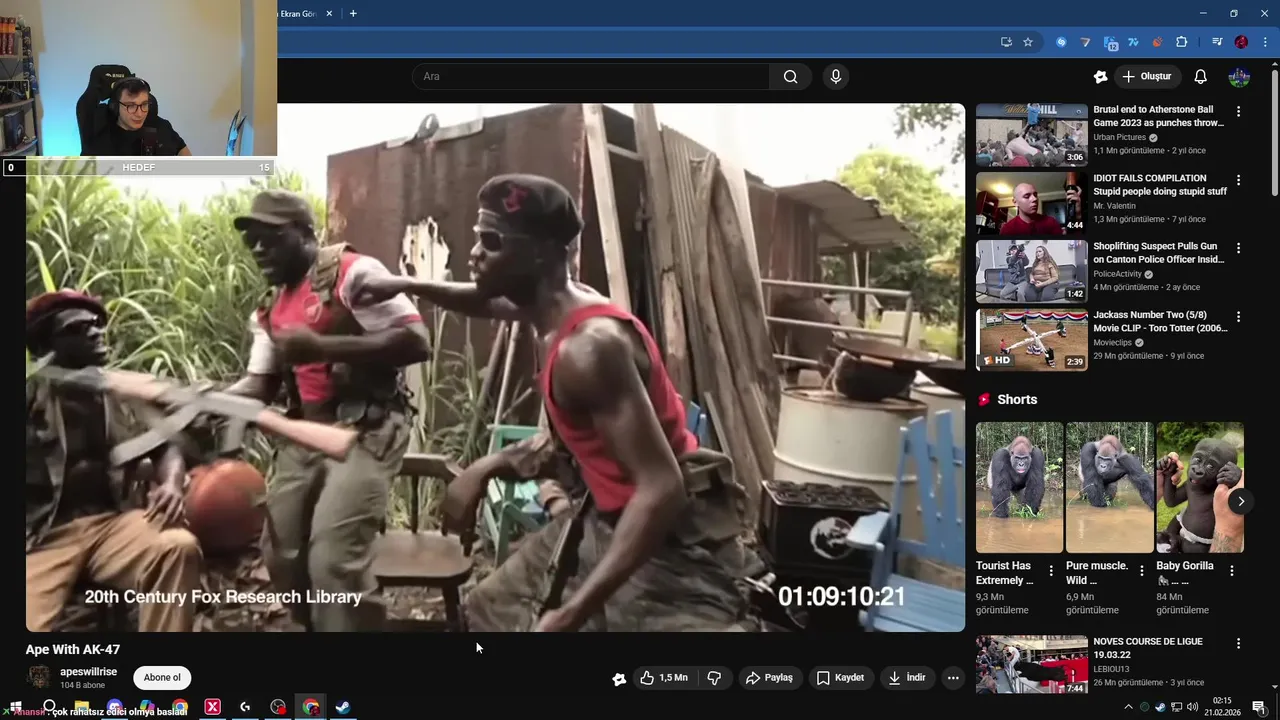
Task: Open Steam from the taskbar
Action: click(343, 707)
